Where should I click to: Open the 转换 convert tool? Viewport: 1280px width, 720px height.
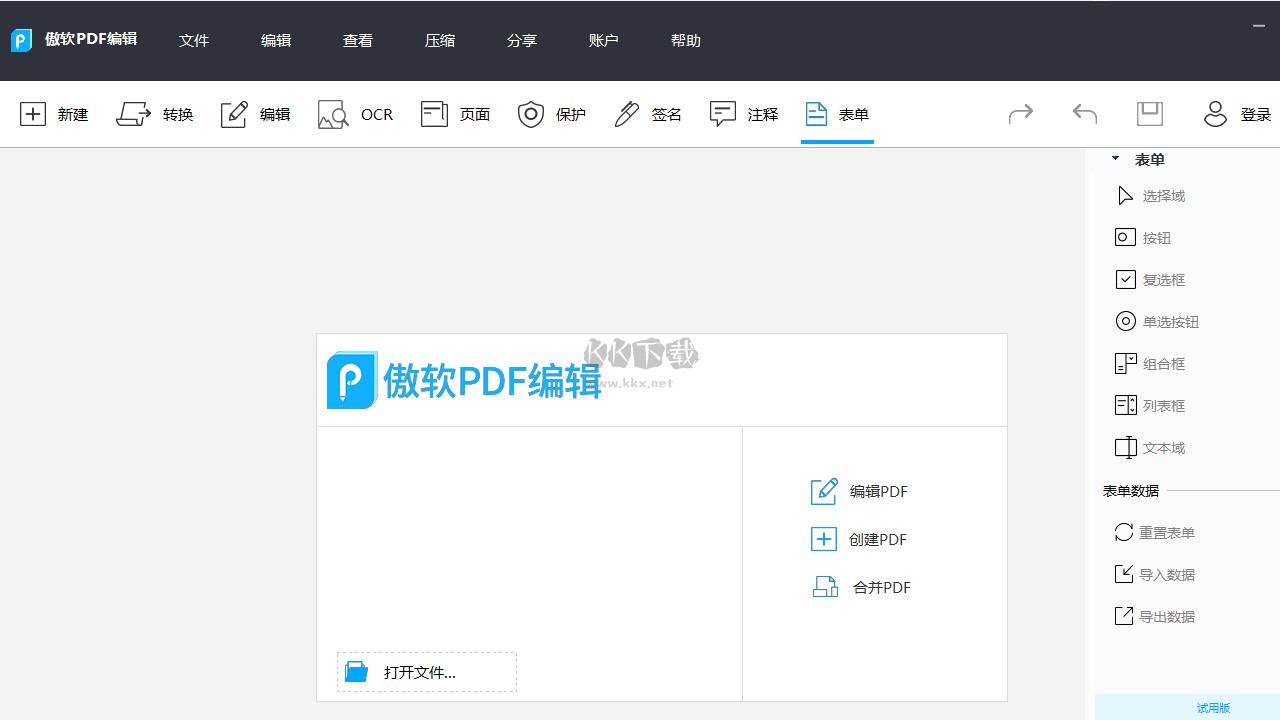[x=155, y=114]
